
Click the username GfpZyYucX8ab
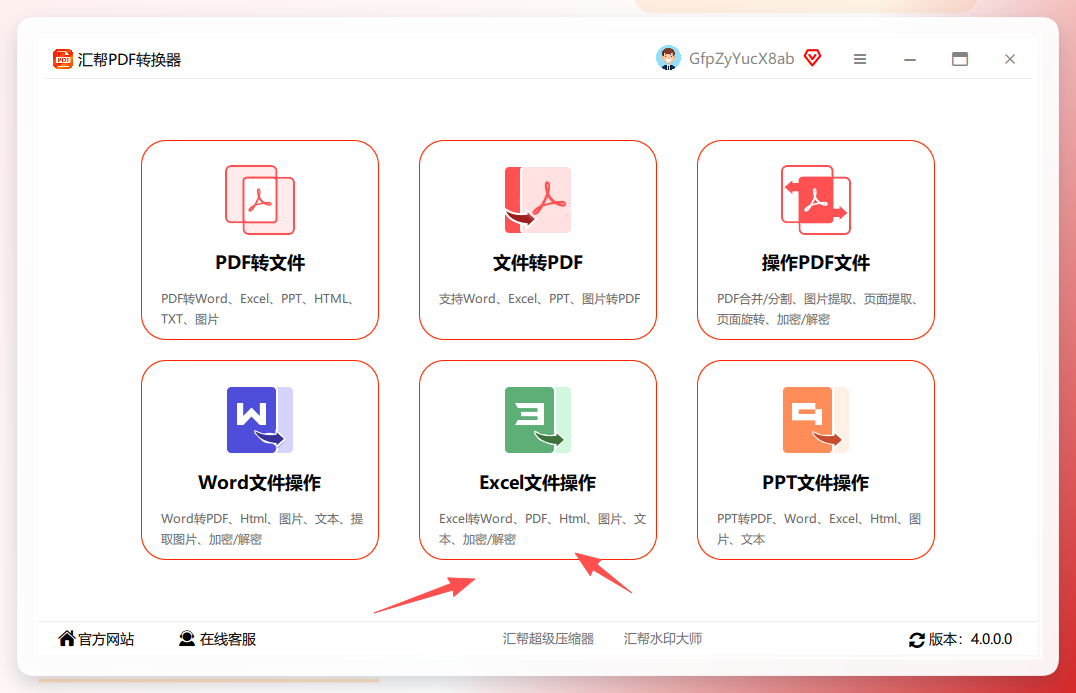tap(741, 59)
